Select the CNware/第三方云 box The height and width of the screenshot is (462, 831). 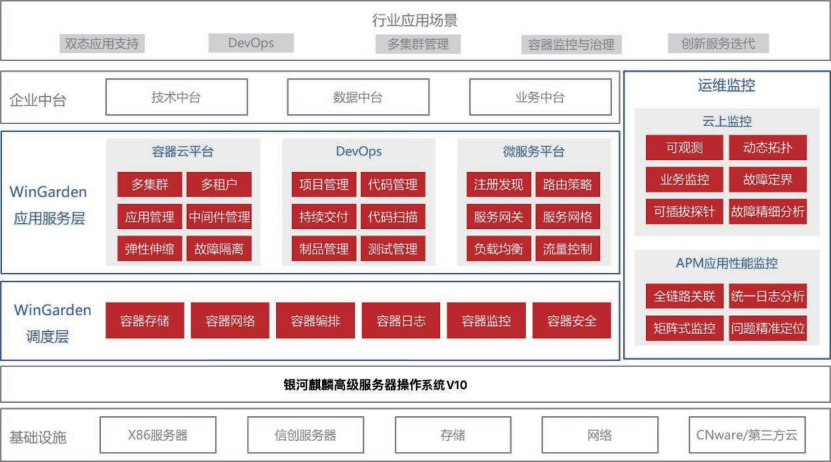click(x=747, y=435)
